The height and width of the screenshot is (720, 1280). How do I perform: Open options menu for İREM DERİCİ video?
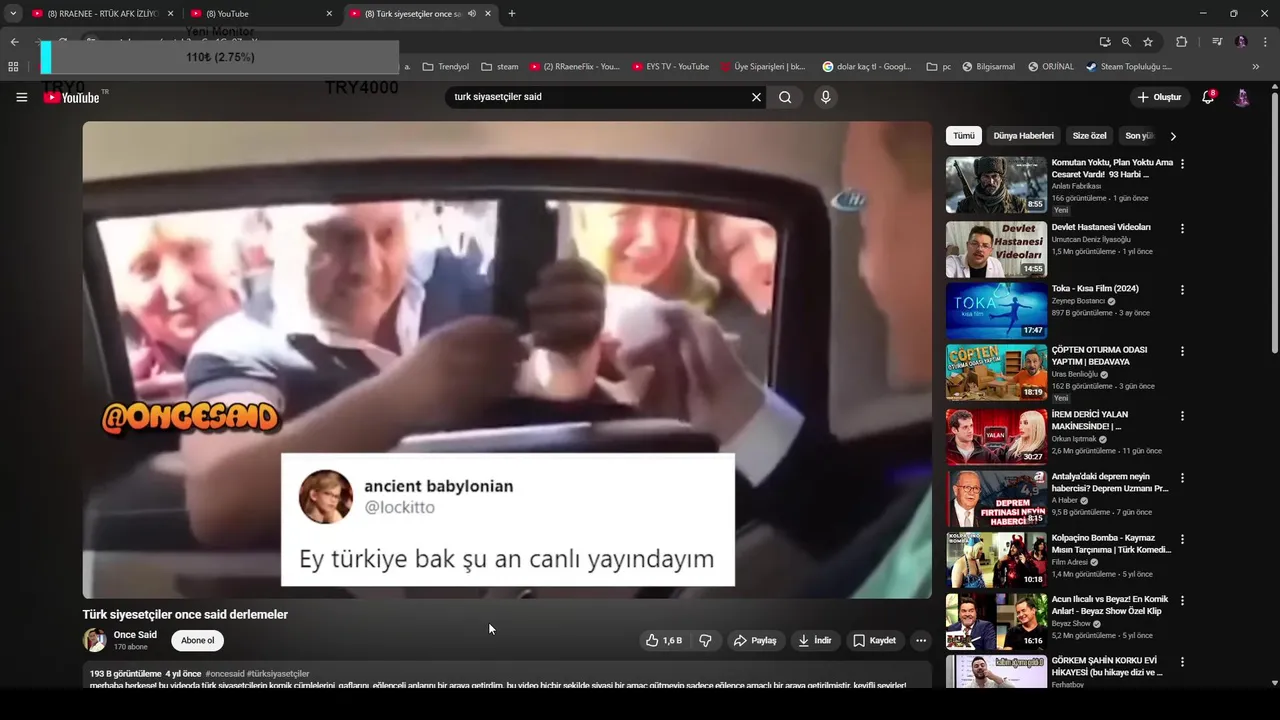coord(1182,416)
